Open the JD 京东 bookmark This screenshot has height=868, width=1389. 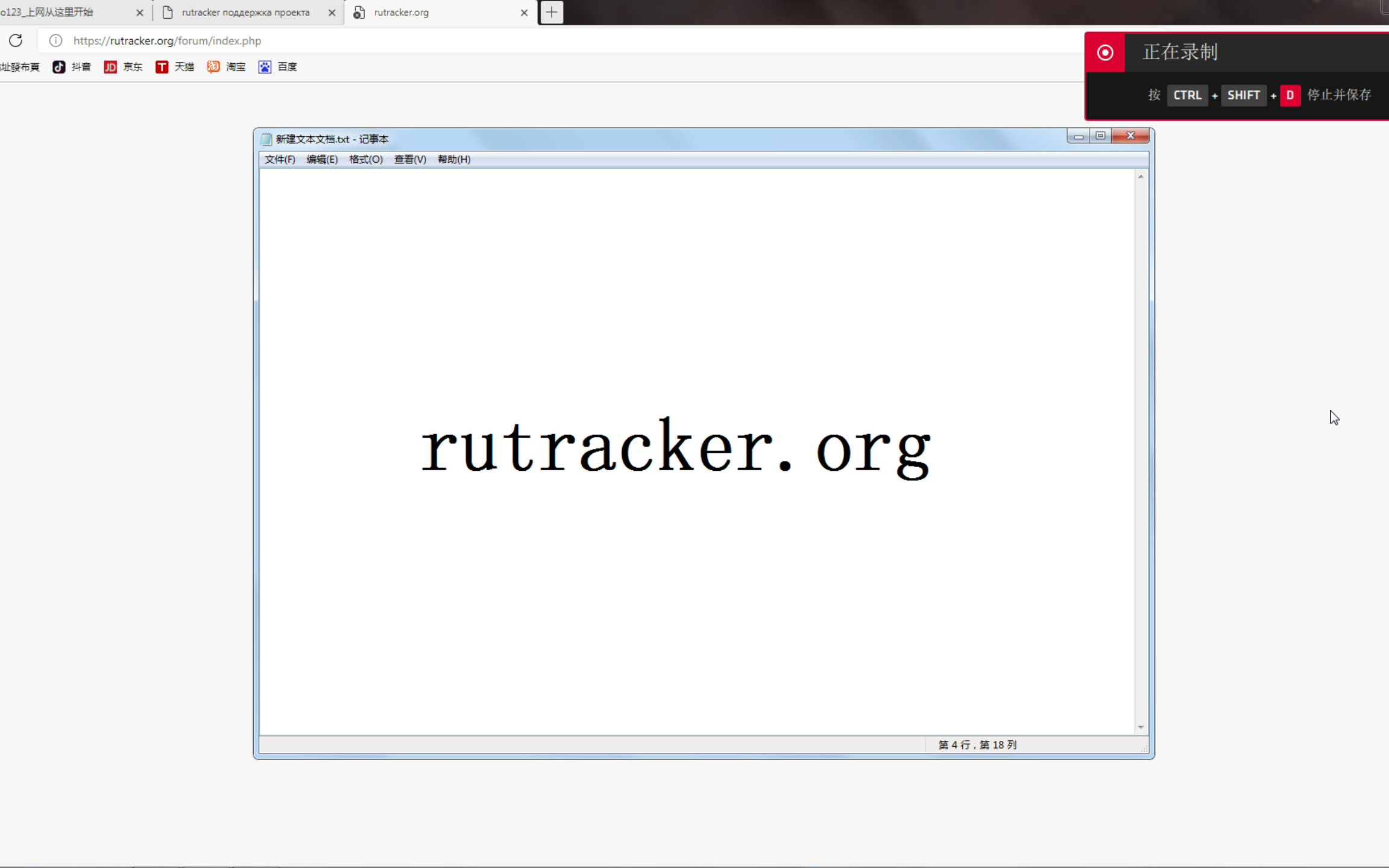124,67
